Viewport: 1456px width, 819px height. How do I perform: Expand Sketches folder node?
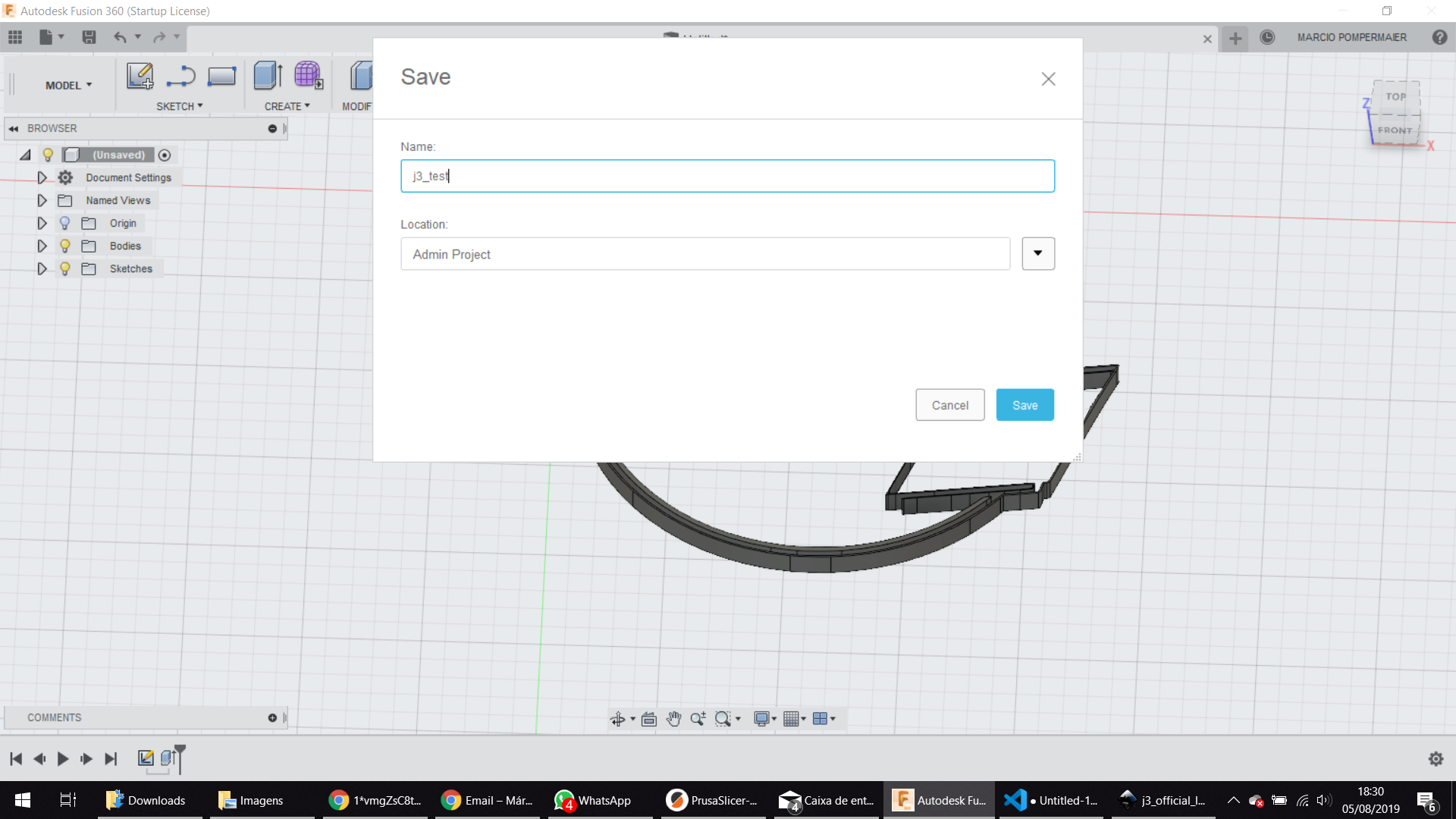(x=42, y=268)
